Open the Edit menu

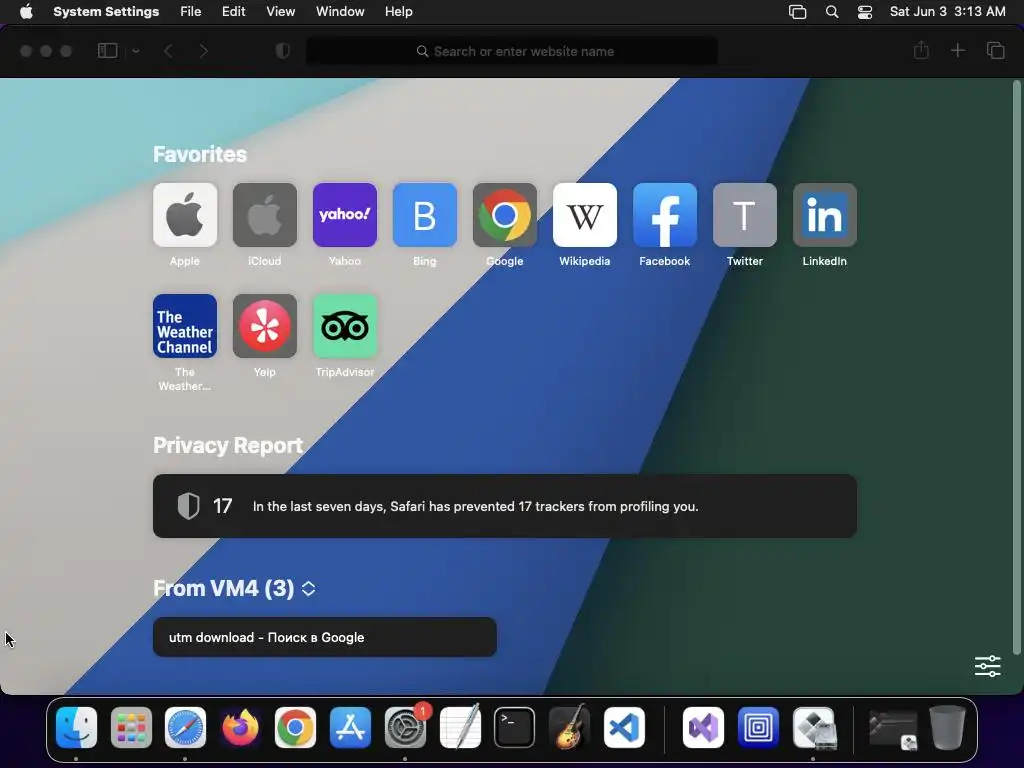(233, 11)
